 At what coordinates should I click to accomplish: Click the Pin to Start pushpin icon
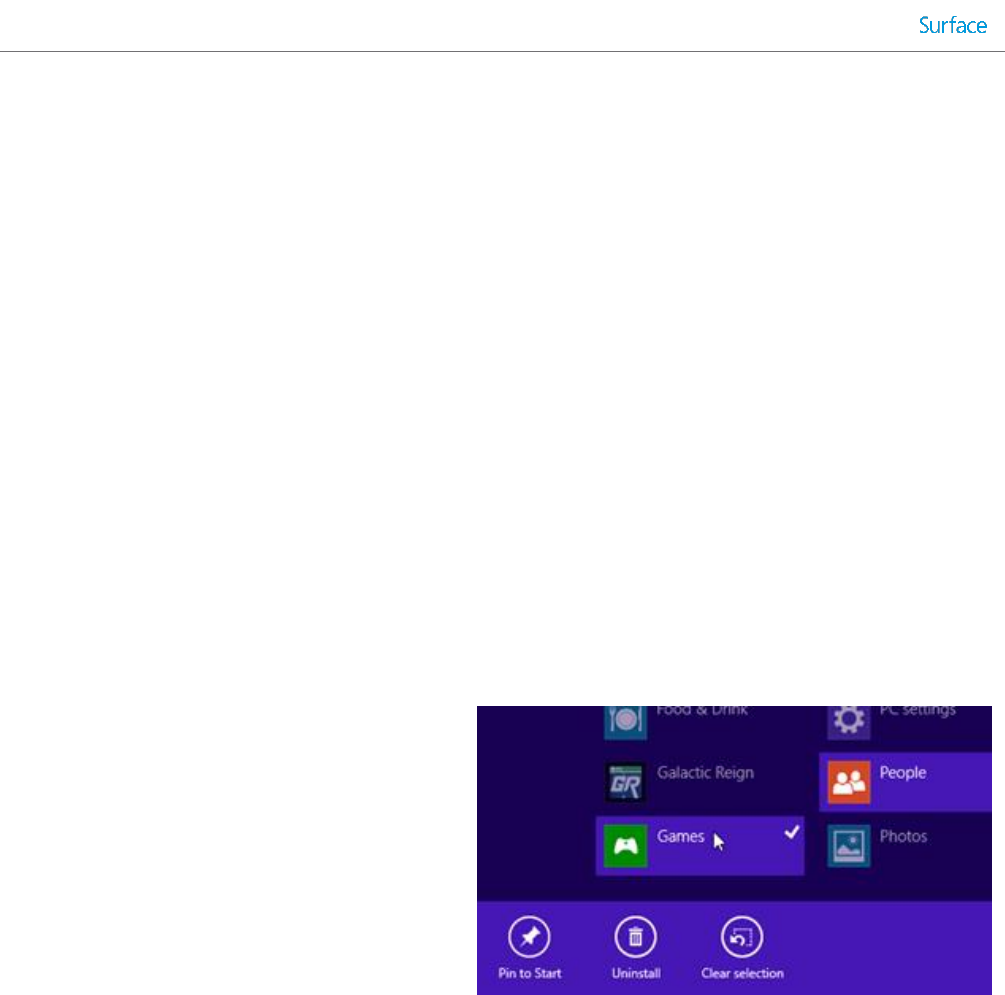pos(529,938)
